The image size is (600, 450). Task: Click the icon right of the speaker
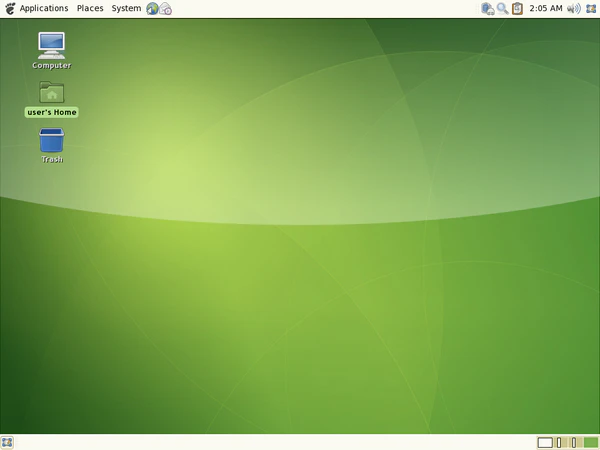pyautogui.click(x=590, y=8)
